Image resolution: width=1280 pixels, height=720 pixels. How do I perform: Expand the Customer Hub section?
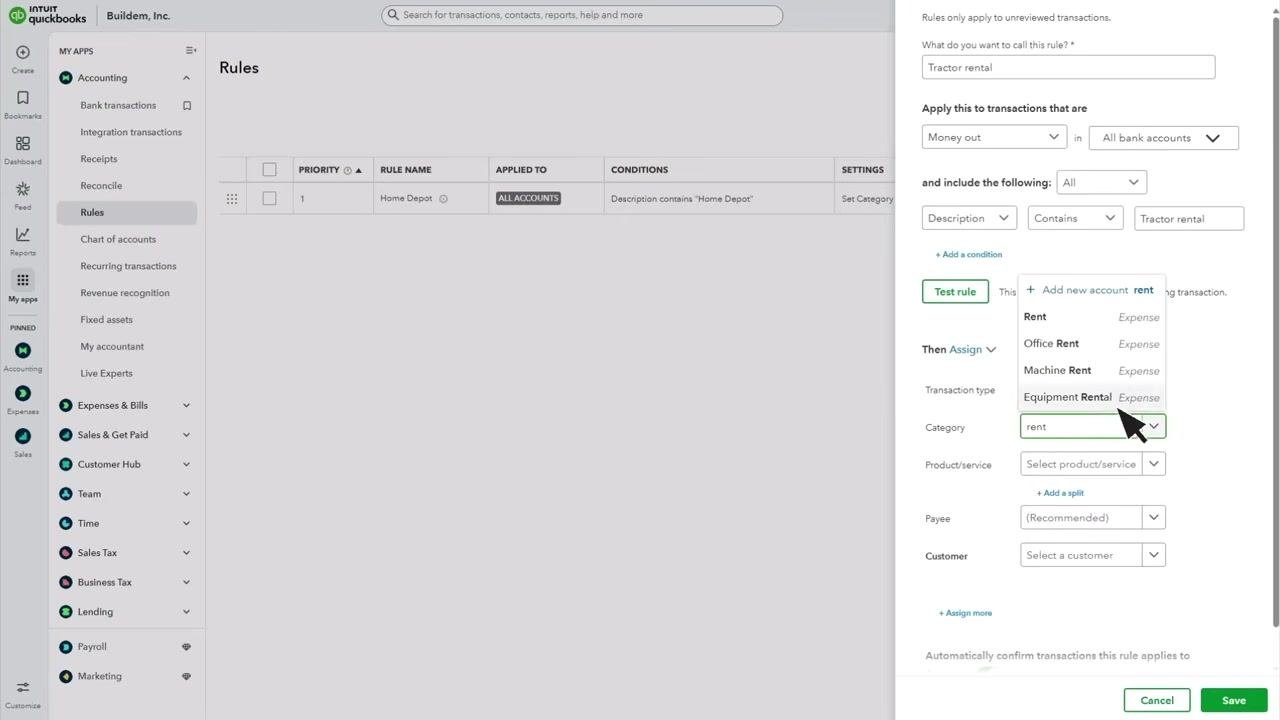click(x=186, y=465)
